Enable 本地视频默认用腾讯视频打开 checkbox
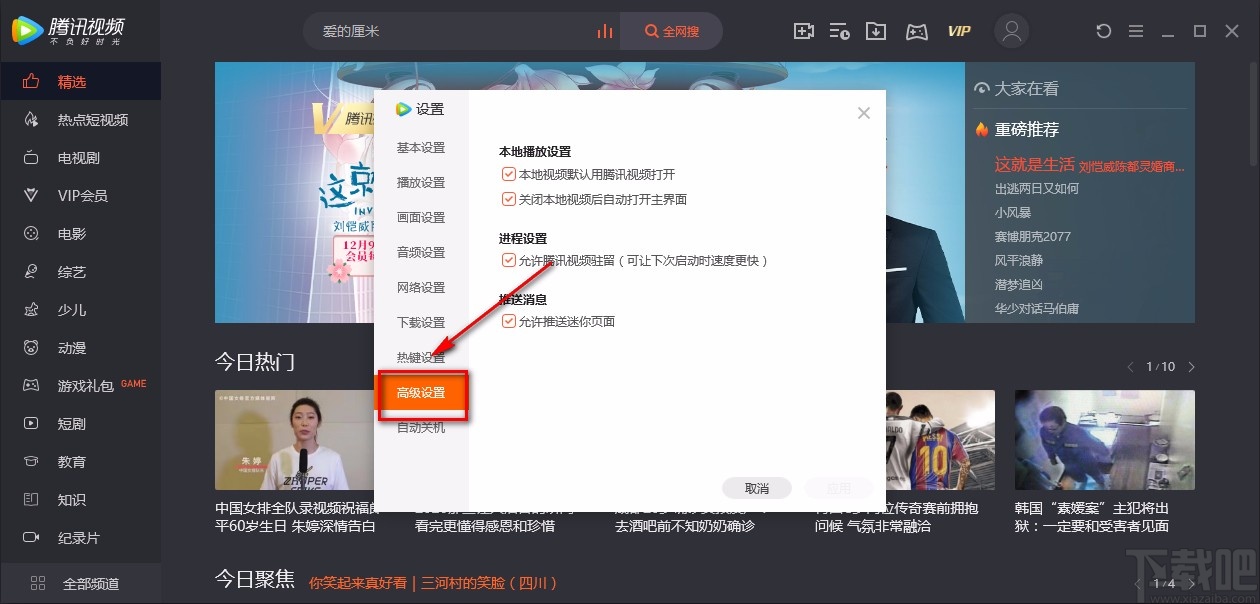Viewport: 1260px width, 604px height. [x=509, y=173]
